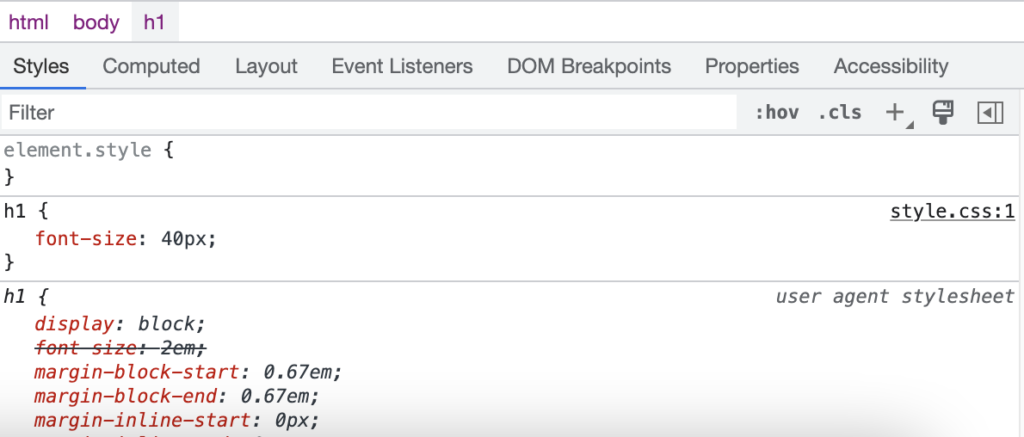
Task: Select the Event Listeners tab
Action: coord(402,66)
